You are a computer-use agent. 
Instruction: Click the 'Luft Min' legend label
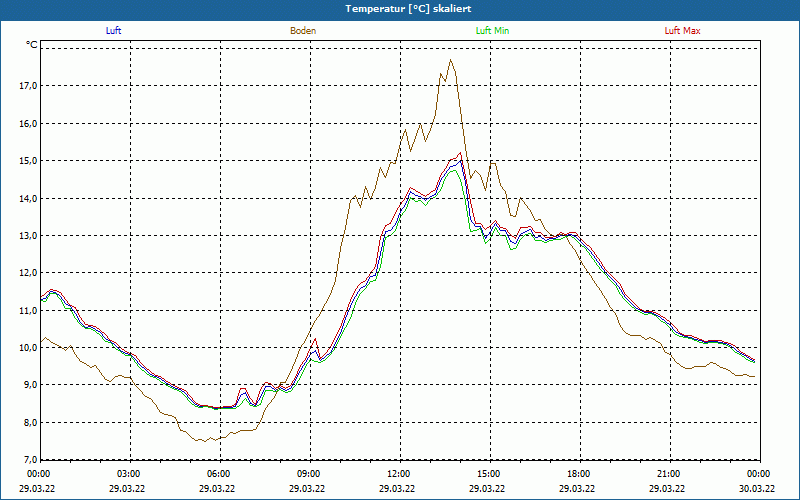(x=492, y=31)
